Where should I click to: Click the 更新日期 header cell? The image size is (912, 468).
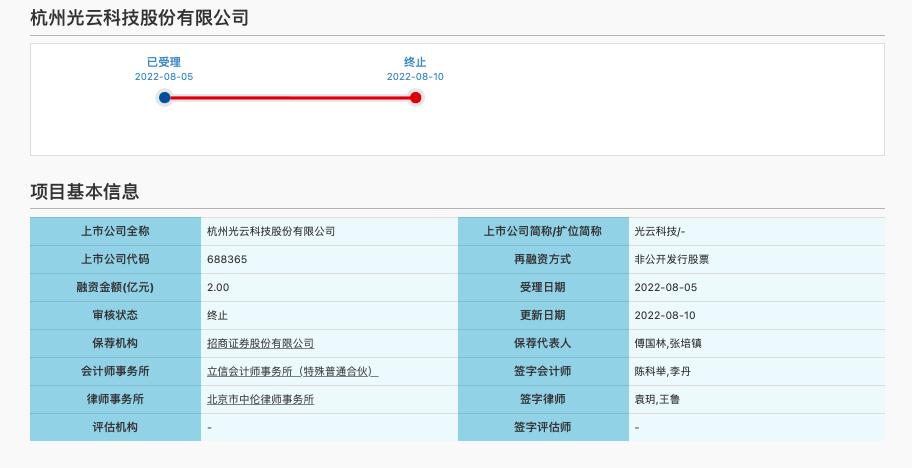pyautogui.click(x=543, y=315)
